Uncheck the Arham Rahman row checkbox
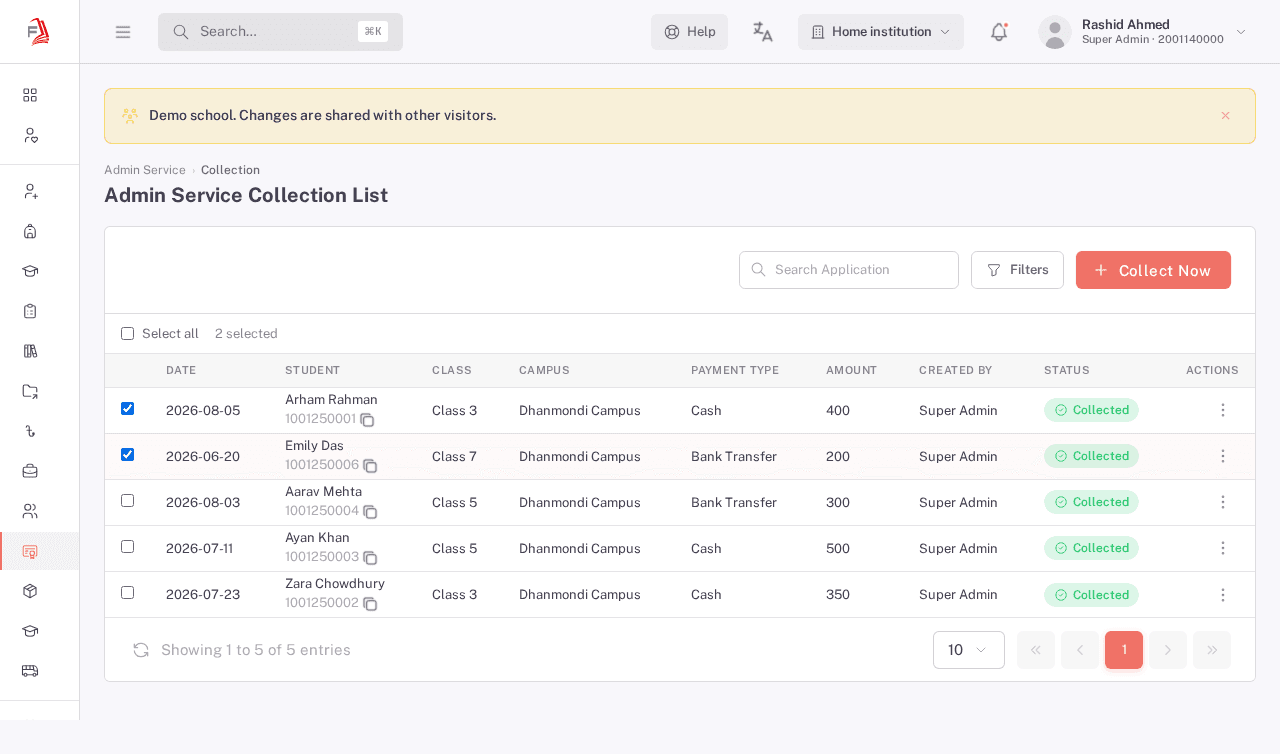Viewport: 1280px width, 754px height. pyautogui.click(x=127, y=408)
